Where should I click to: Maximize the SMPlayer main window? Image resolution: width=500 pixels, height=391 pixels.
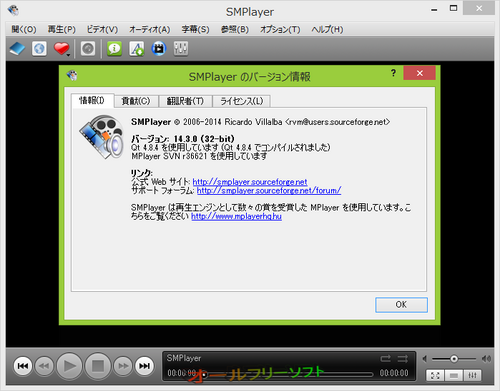[453, 8]
